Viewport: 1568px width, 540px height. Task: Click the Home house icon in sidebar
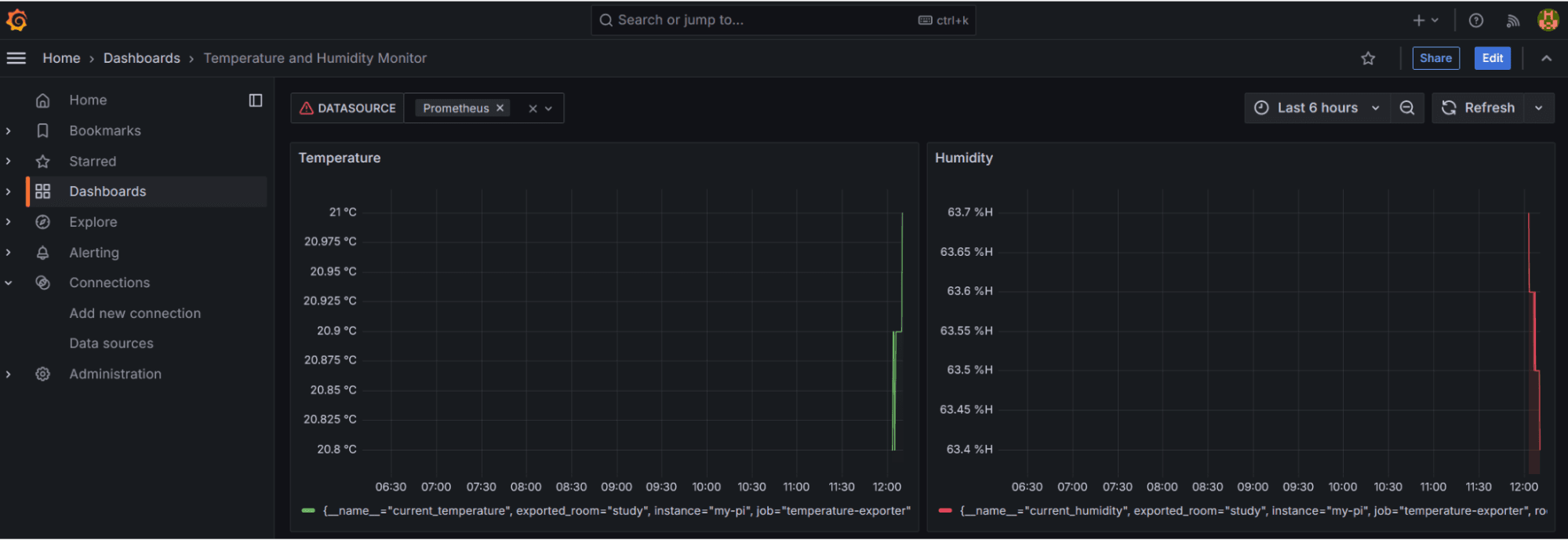(43, 100)
